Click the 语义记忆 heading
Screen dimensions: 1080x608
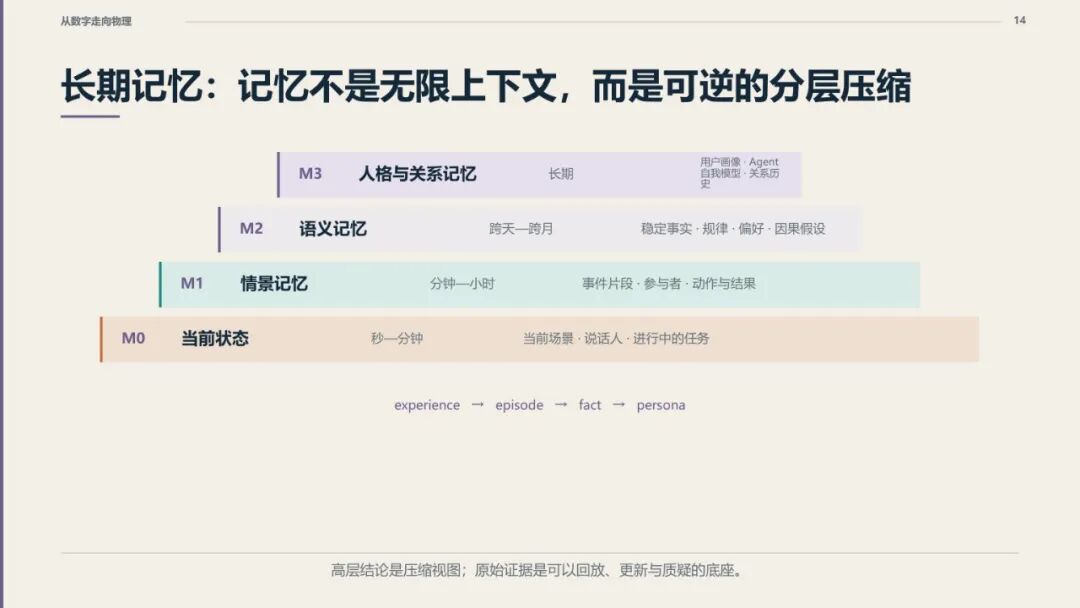point(333,229)
